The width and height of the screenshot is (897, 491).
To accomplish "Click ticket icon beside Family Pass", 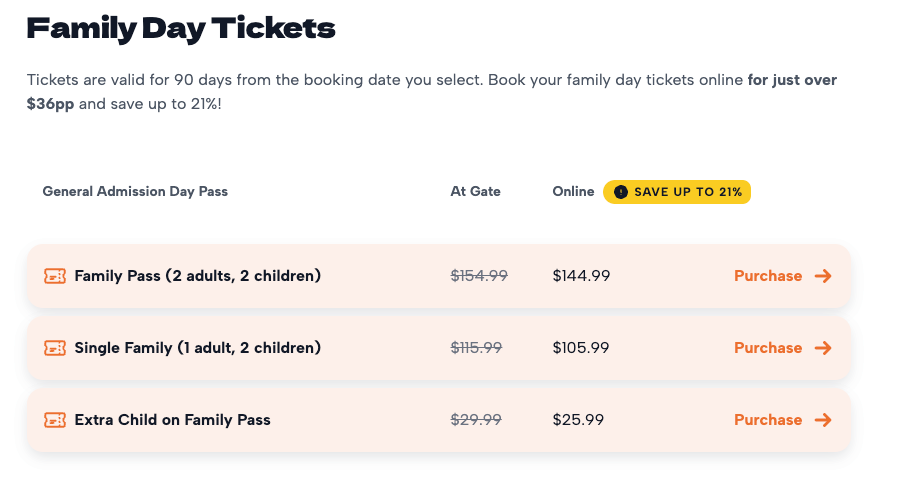I will point(55,276).
